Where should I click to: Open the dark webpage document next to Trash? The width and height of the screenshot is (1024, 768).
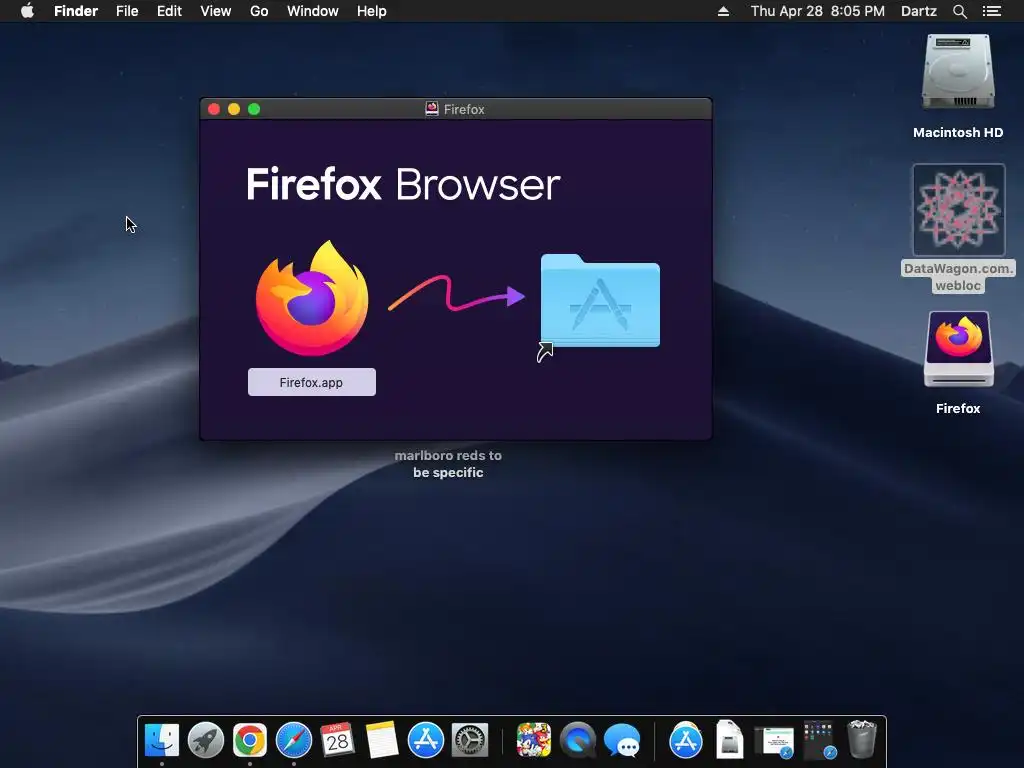(818, 740)
